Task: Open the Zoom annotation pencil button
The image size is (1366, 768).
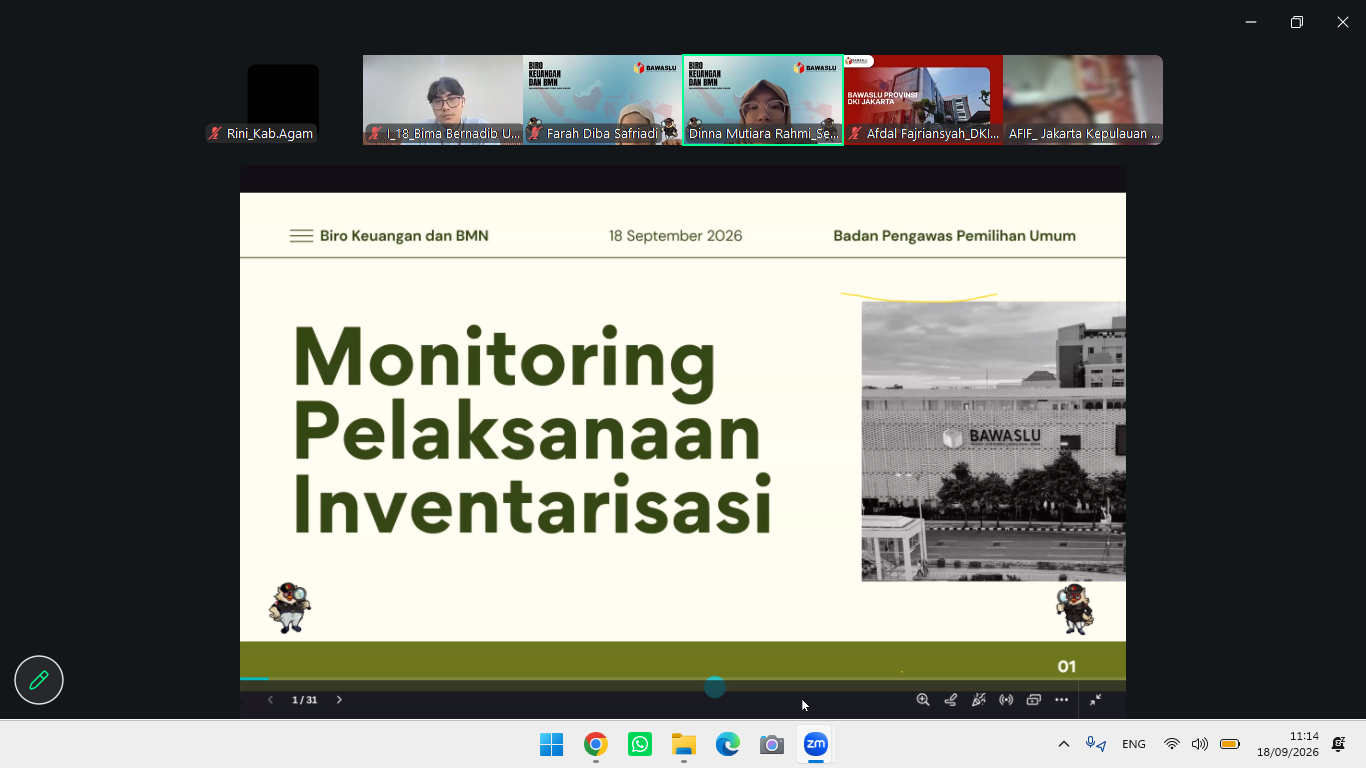Action: click(x=39, y=681)
